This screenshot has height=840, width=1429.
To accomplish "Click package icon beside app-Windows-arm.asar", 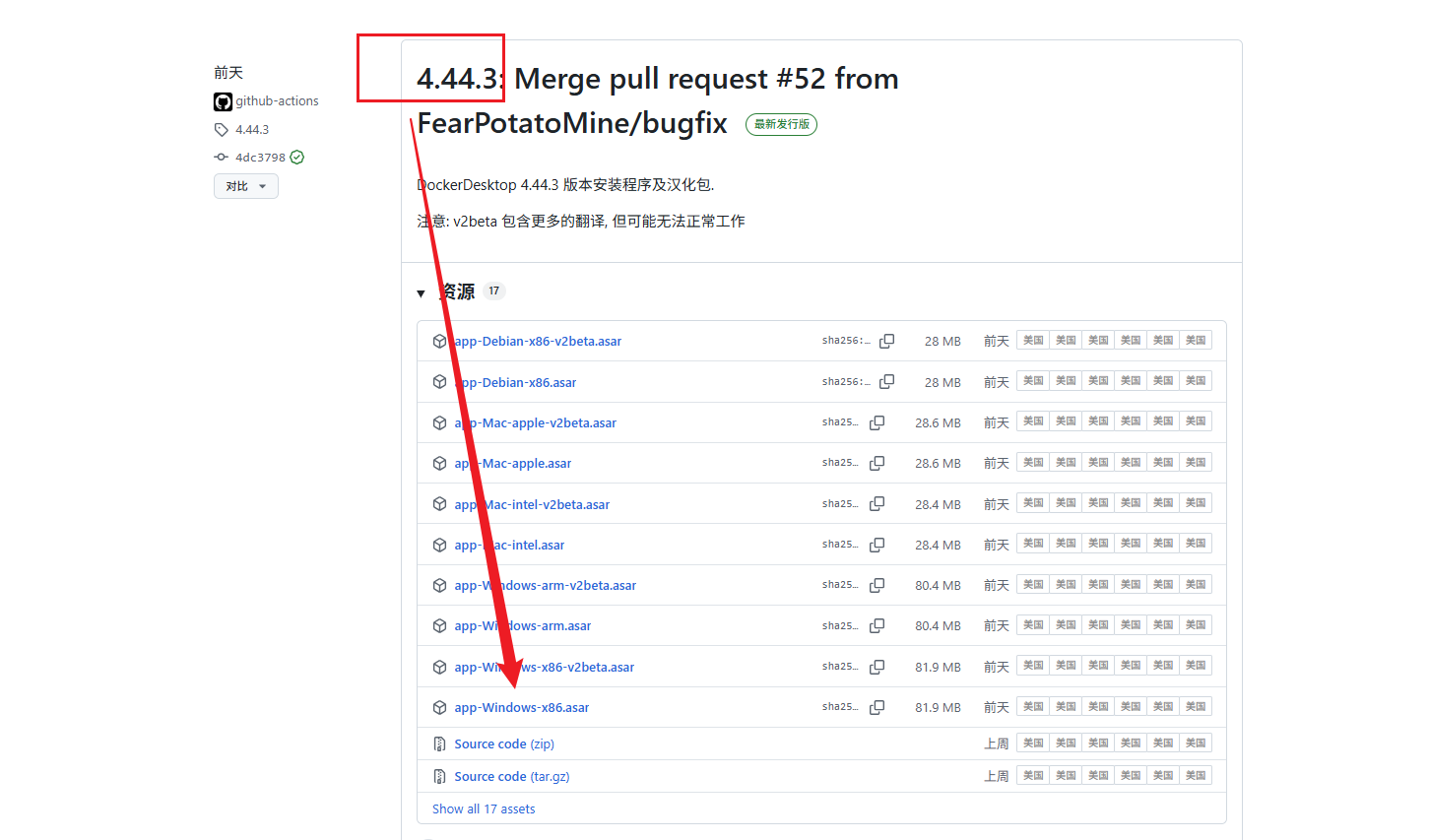I will (440, 625).
